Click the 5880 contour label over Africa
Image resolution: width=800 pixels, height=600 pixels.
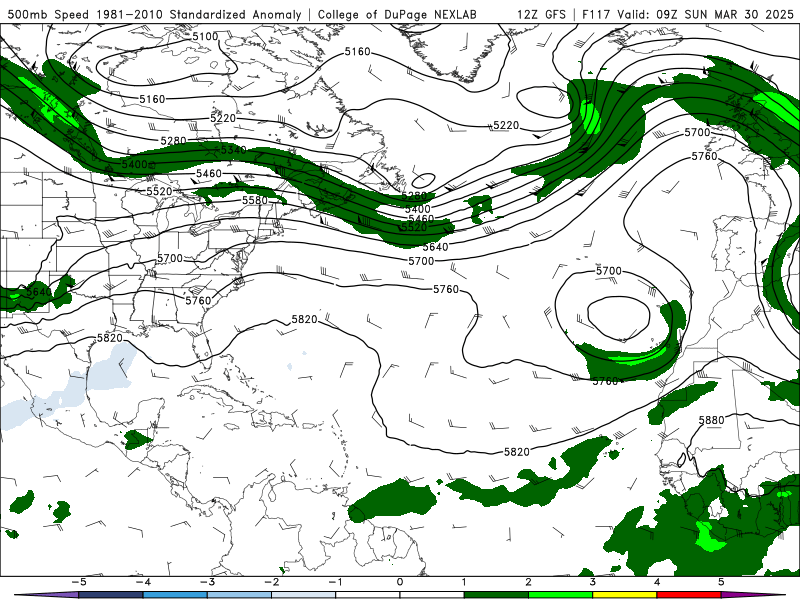[711, 420]
